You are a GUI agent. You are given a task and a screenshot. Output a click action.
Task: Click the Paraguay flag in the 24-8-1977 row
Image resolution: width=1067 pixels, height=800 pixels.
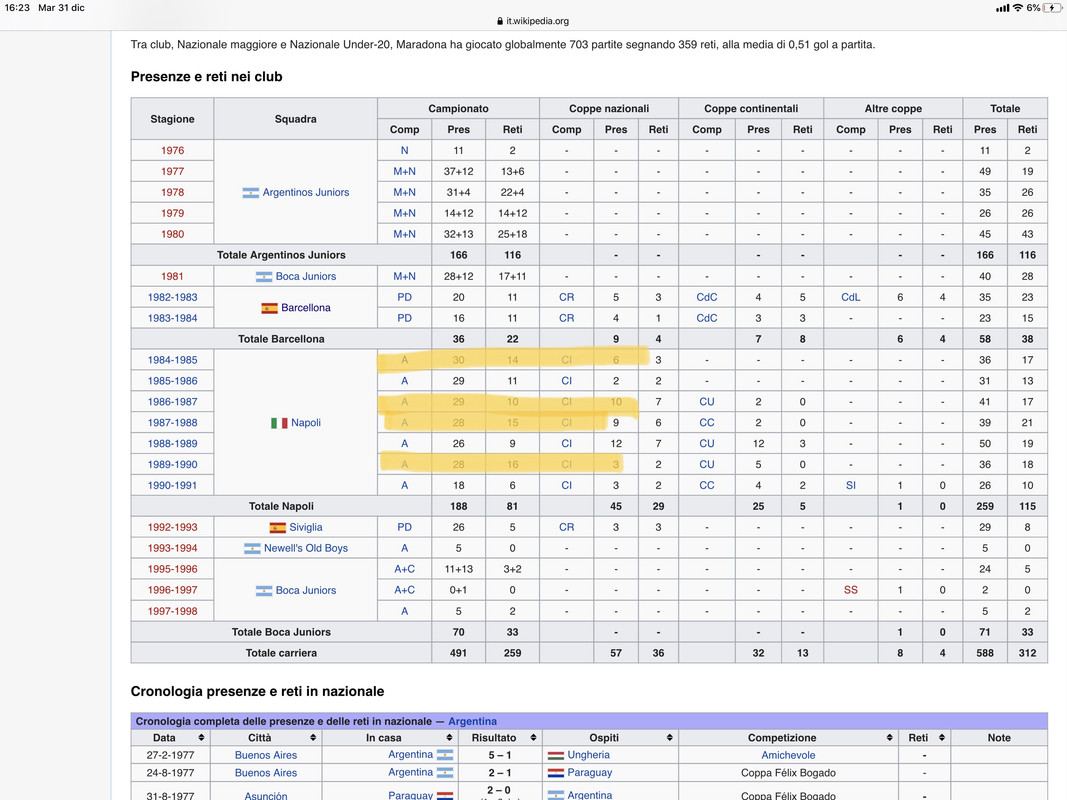[556, 773]
